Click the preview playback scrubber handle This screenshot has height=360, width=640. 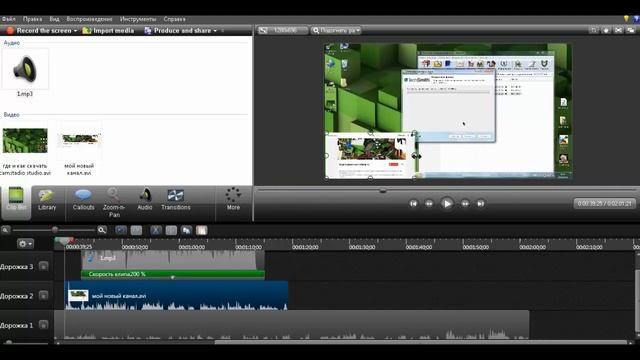point(382,190)
